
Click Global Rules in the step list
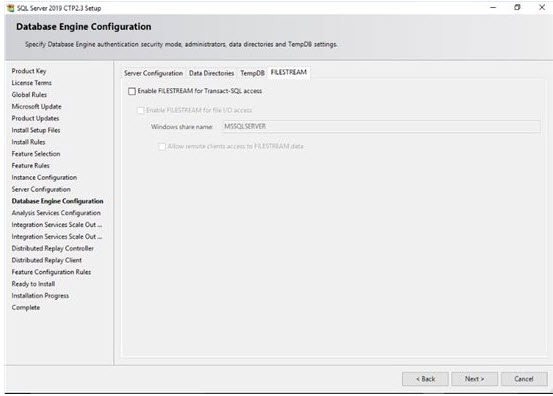29,95
